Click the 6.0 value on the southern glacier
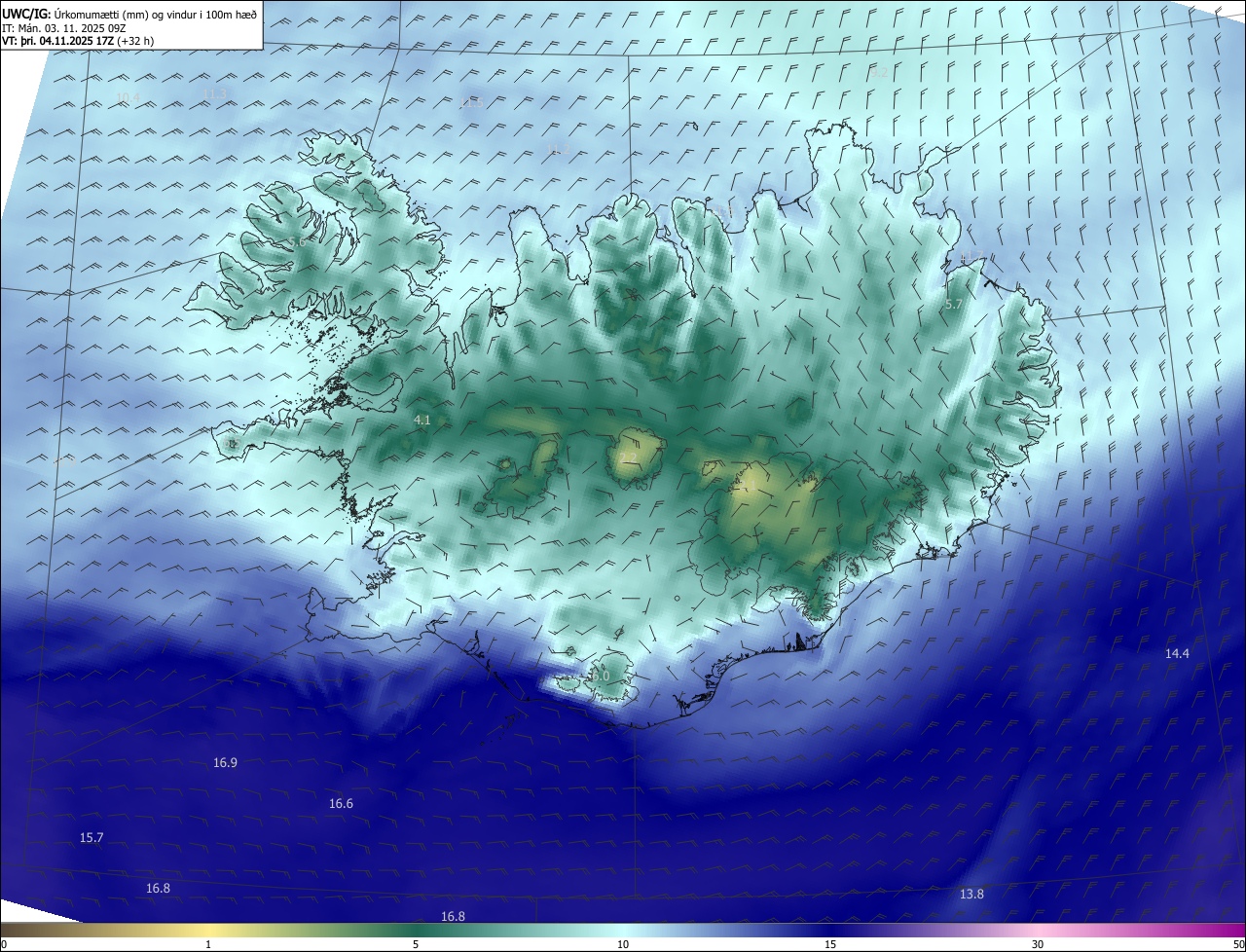The image size is (1246, 952). (x=601, y=676)
